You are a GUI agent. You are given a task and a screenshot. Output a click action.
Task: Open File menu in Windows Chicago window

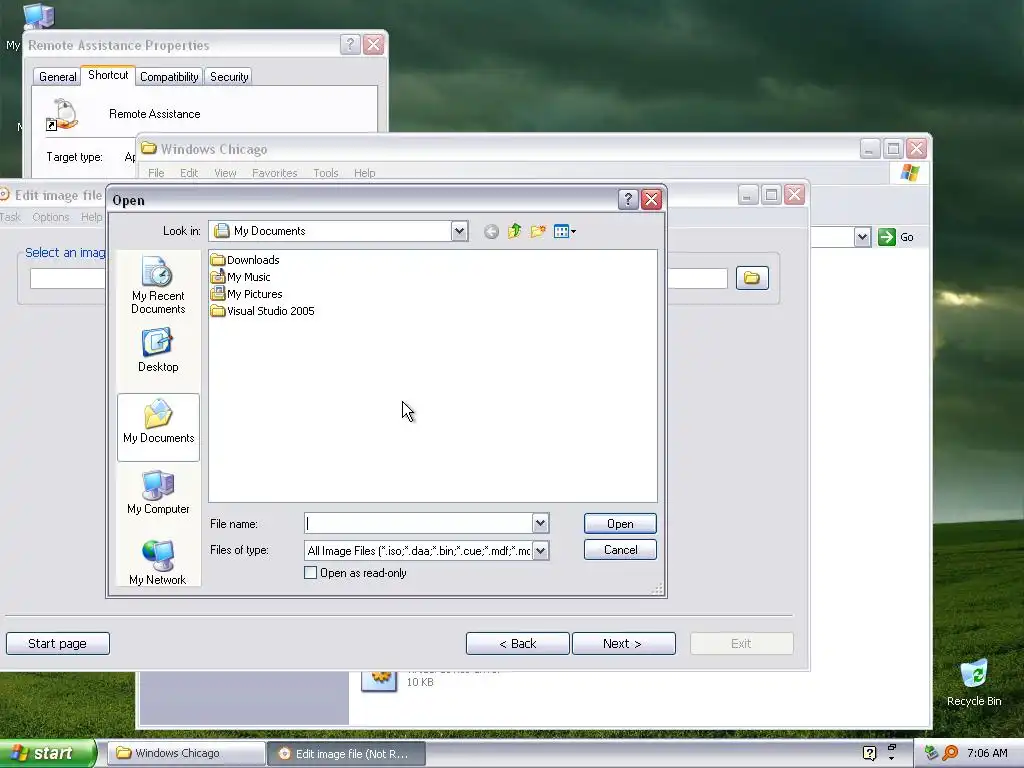[156, 173]
